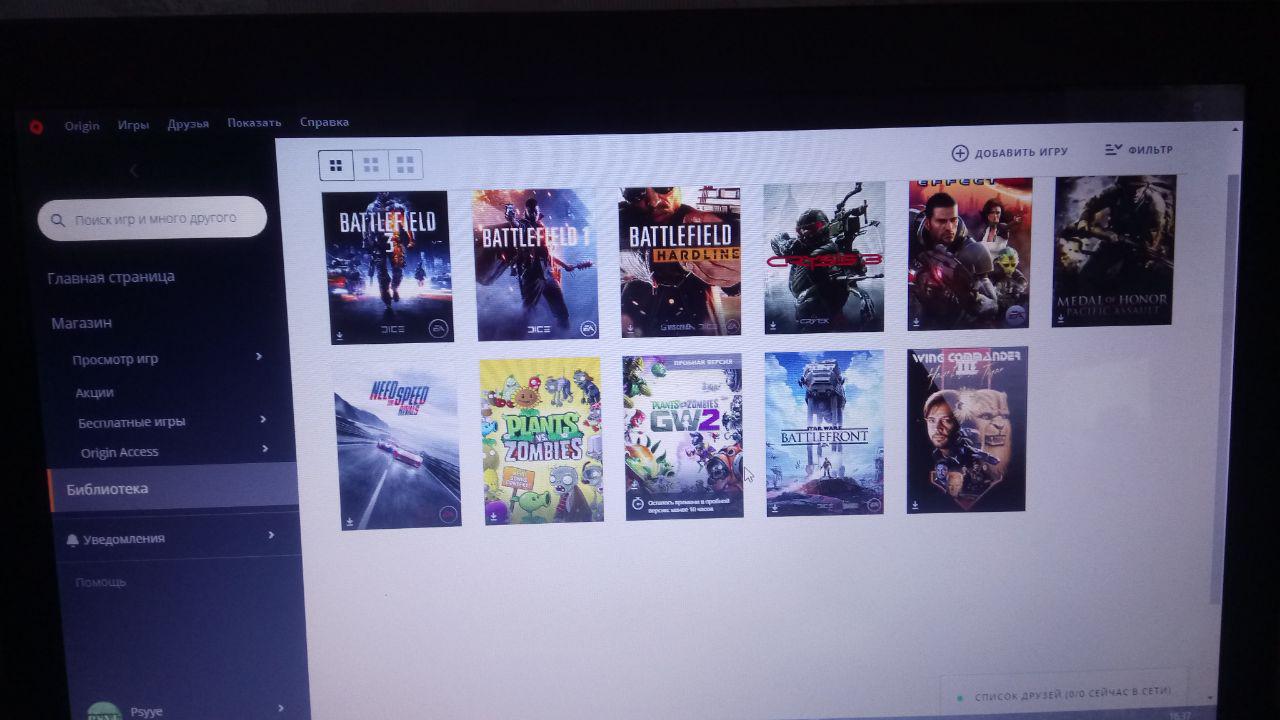Image resolution: width=1280 pixels, height=720 pixels.
Task: Click the Добавить игру button label
Action: coord(1021,152)
